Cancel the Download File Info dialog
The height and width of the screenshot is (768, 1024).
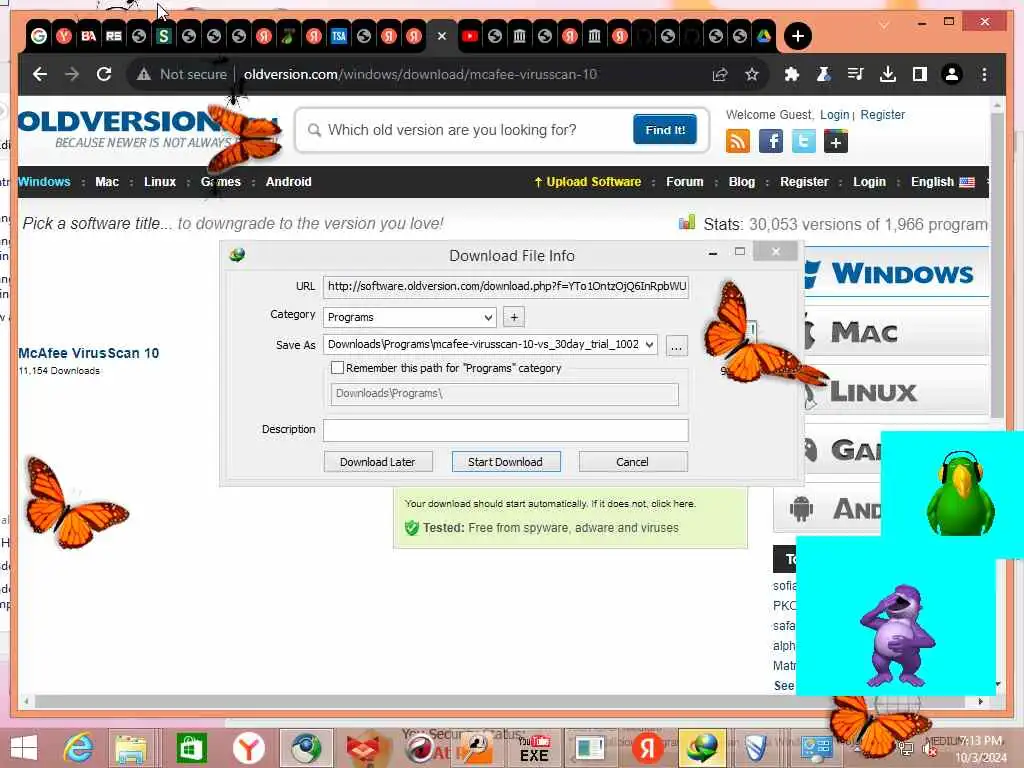pyautogui.click(x=632, y=462)
